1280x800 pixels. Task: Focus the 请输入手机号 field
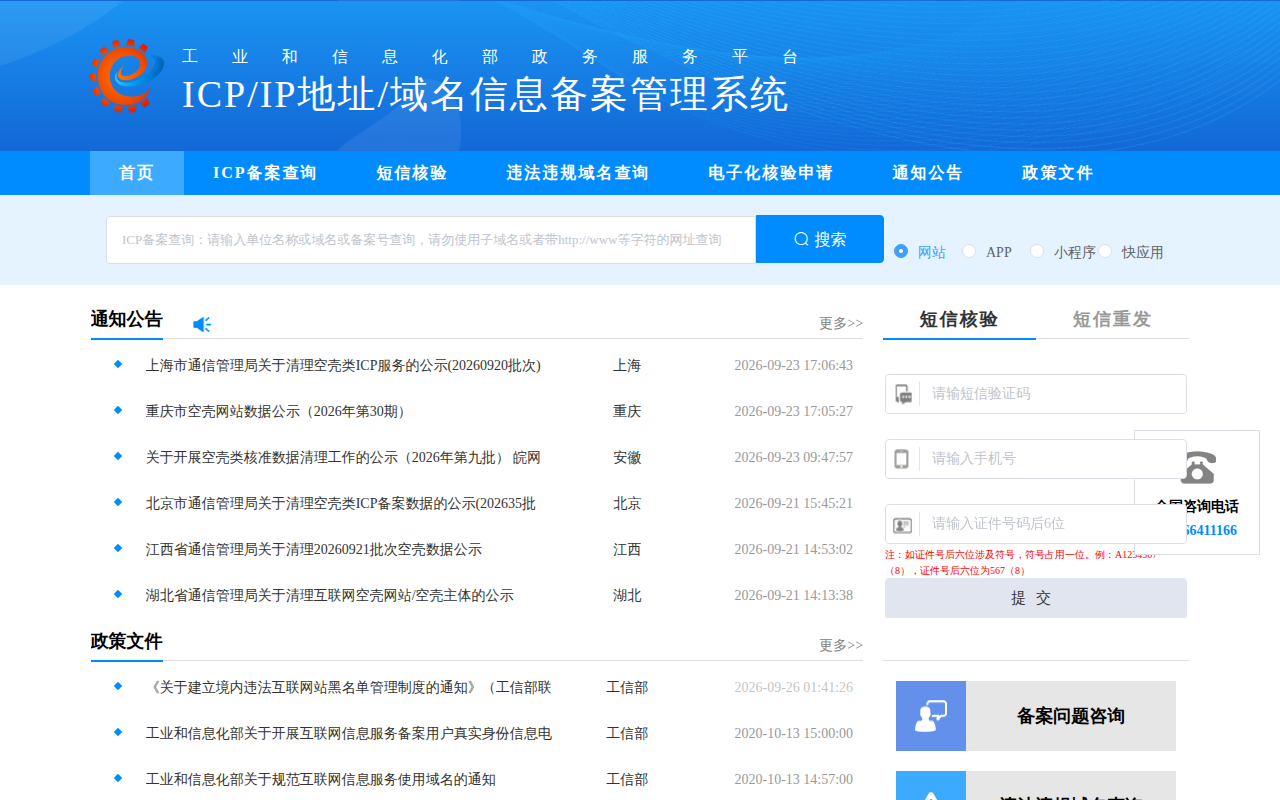(1036, 459)
